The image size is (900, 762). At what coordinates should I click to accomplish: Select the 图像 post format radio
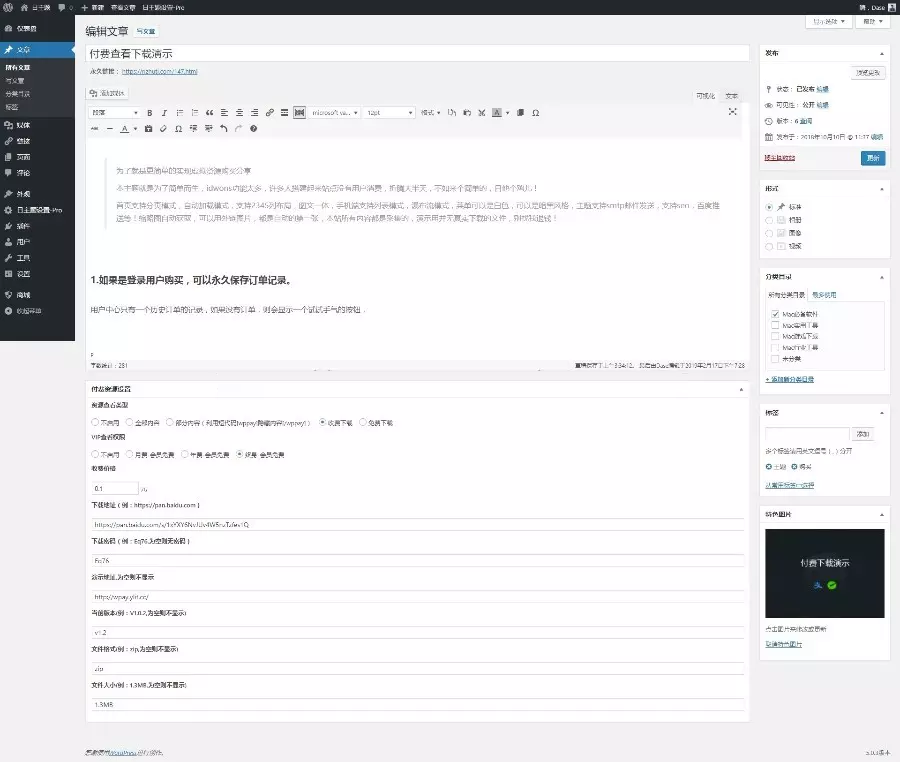(768, 232)
